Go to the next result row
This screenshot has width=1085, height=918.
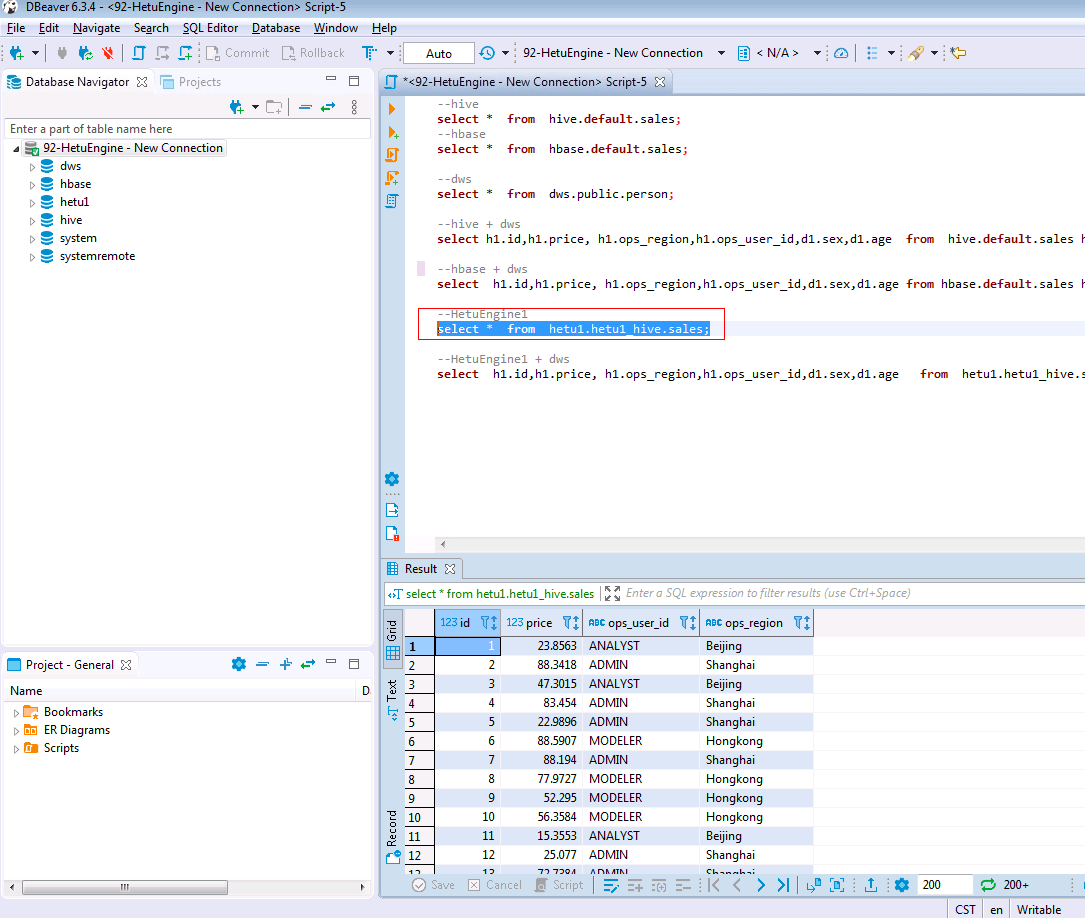pyautogui.click(x=761, y=885)
